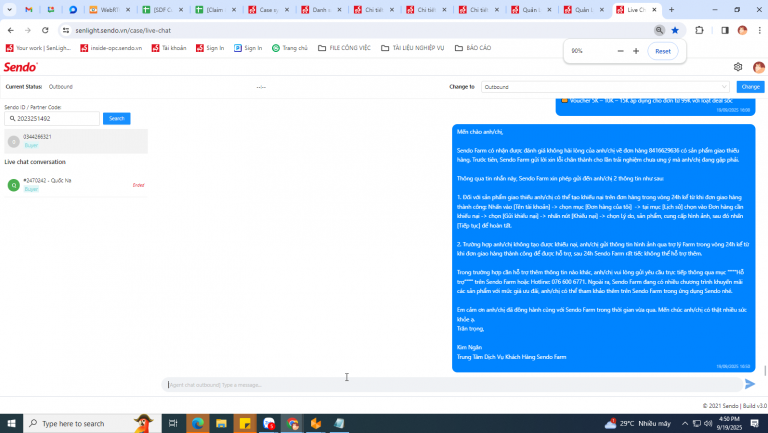Open the FILE CÔNG VIỆC bookmark folder
The image size is (768, 433).
(x=344, y=48)
